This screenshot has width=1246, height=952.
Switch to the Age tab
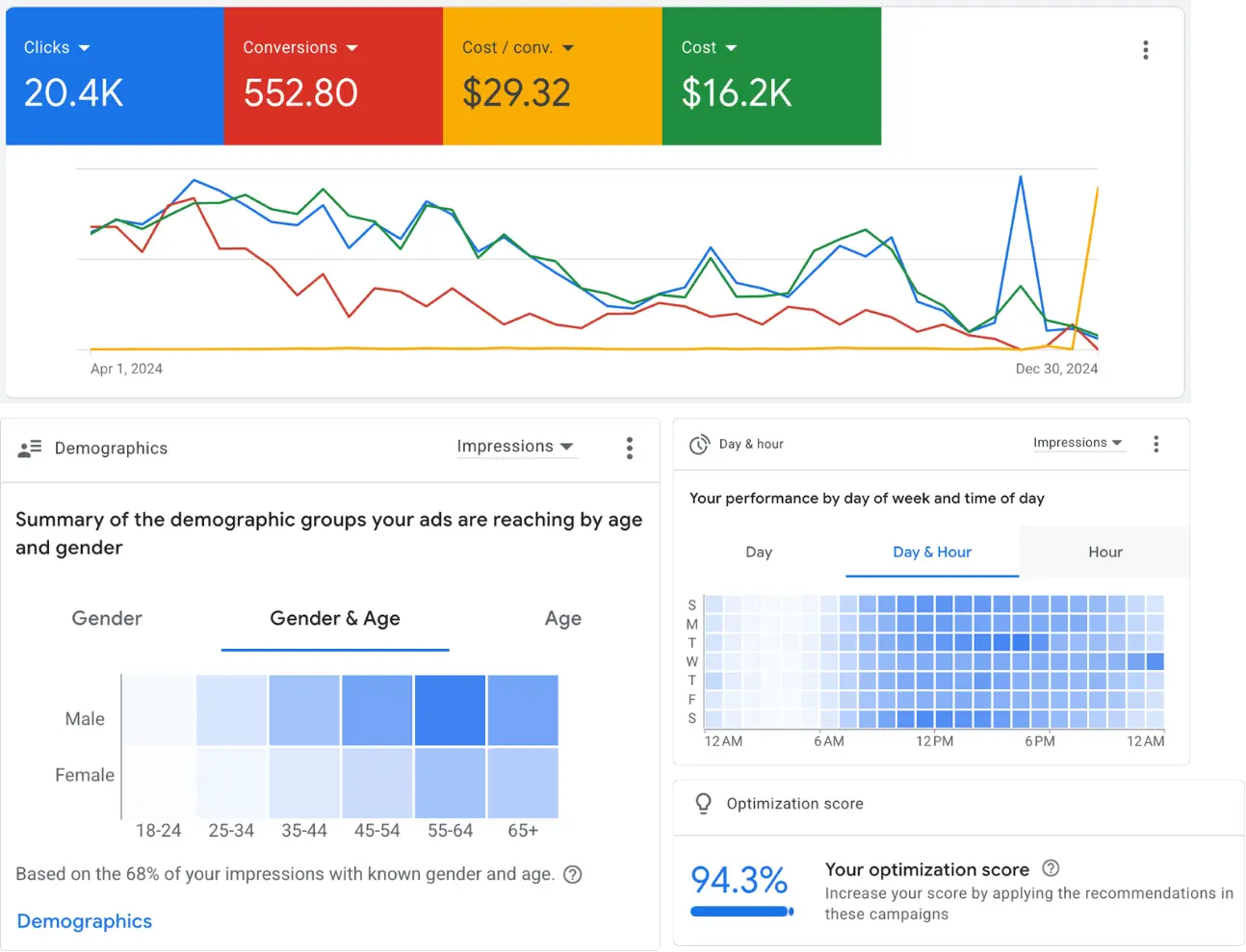coord(563,618)
